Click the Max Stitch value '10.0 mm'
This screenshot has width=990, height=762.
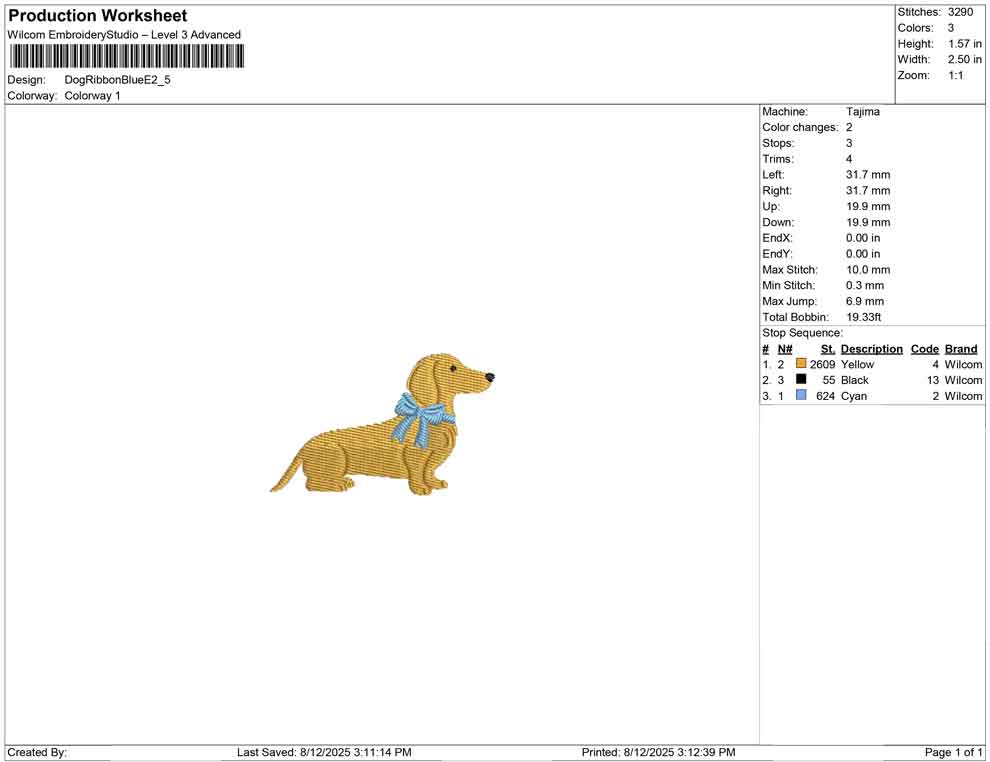tap(868, 270)
